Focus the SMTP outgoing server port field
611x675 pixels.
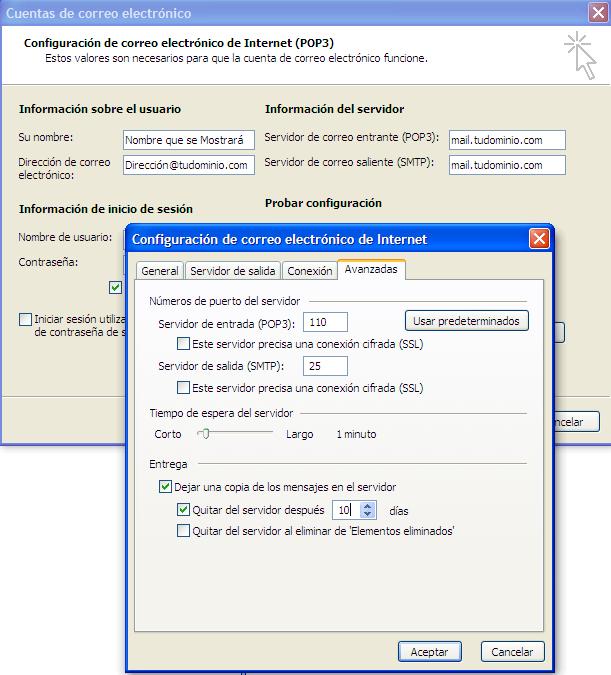pyautogui.click(x=325, y=366)
